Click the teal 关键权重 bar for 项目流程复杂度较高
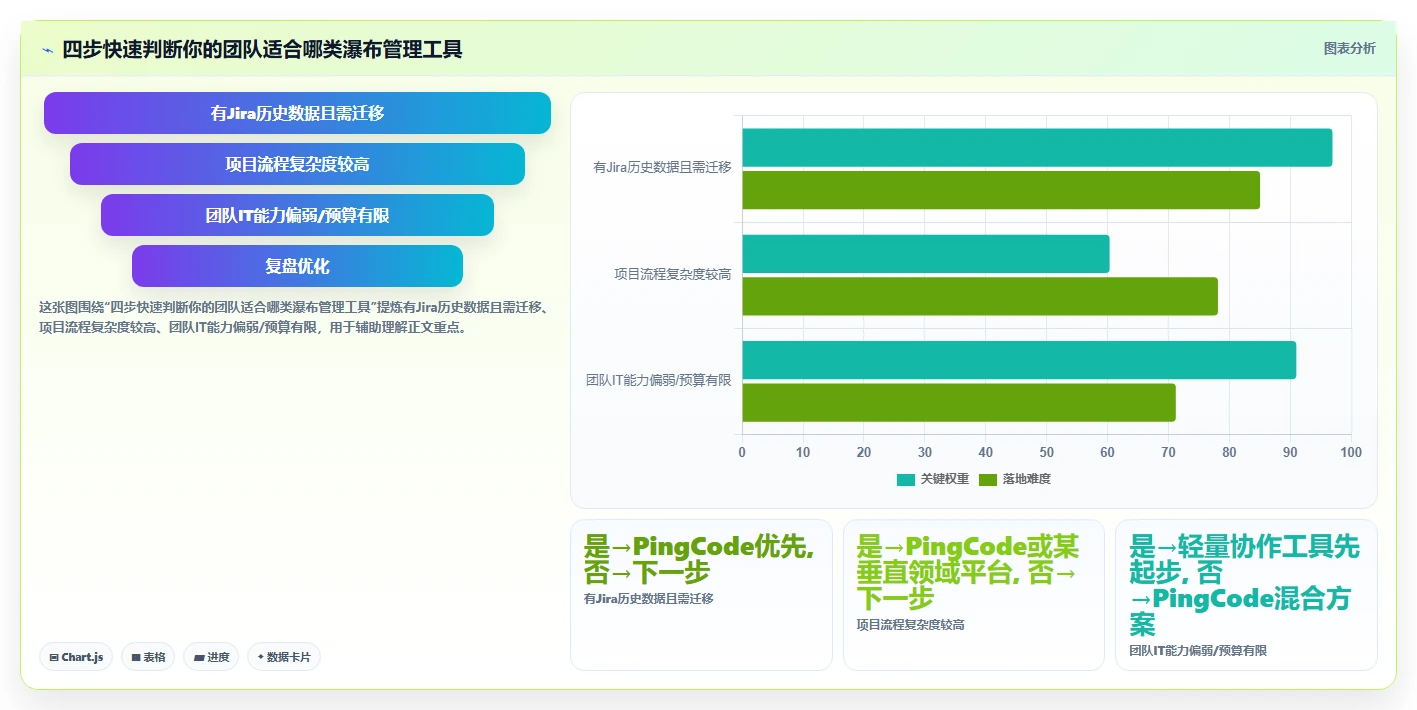This screenshot has width=1417, height=710. coord(926,254)
